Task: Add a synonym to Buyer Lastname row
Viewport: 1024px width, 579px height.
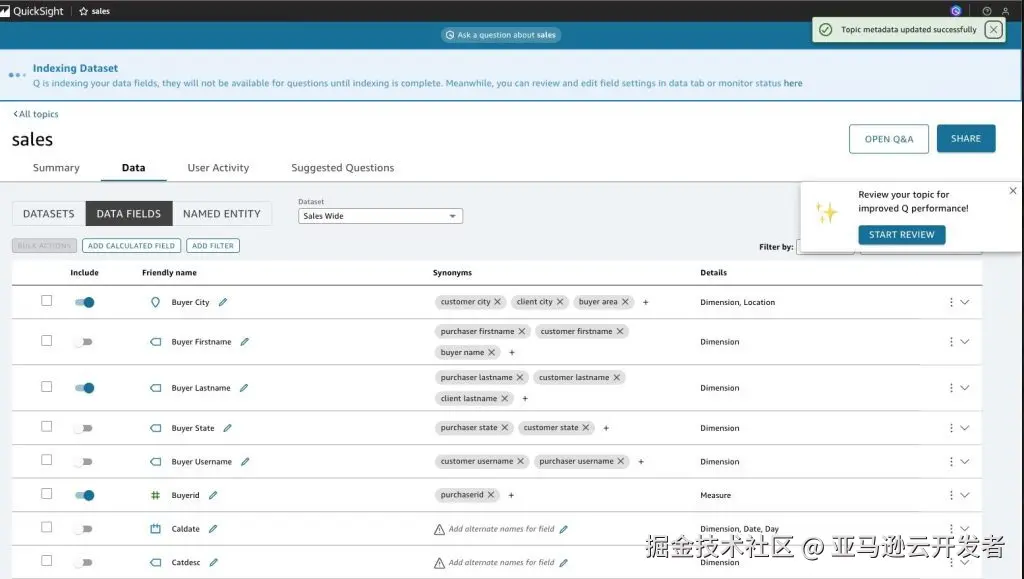Action: (525, 398)
